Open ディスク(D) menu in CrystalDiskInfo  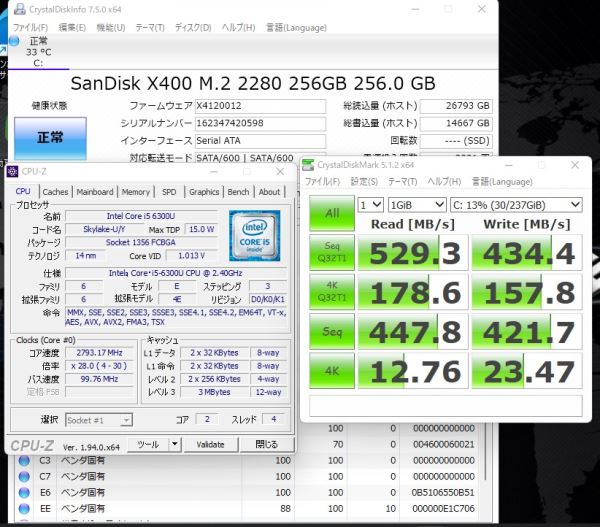[193, 28]
